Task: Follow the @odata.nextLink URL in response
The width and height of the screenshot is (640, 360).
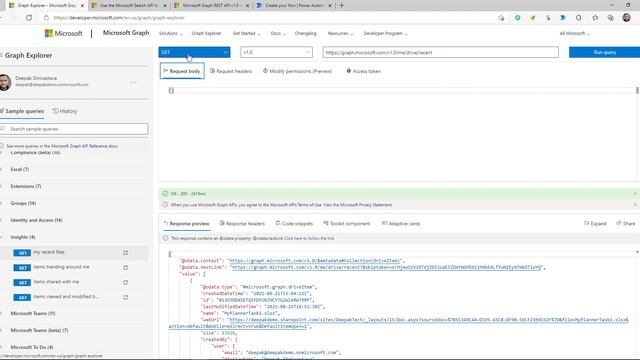Action: (386, 267)
